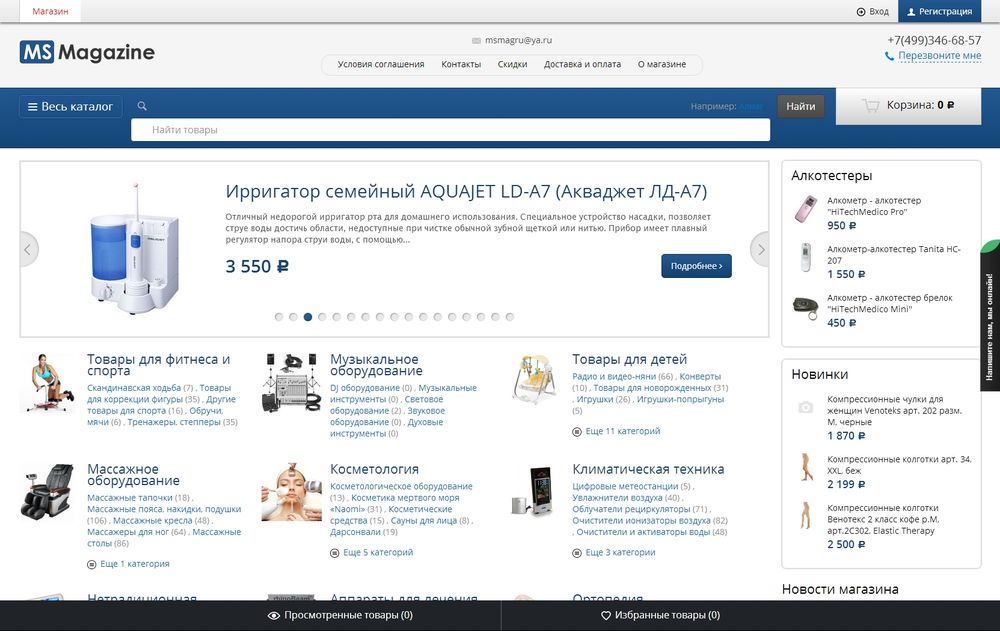
Task: Open the Радио и видео-няни subcategory
Action: tap(614, 376)
